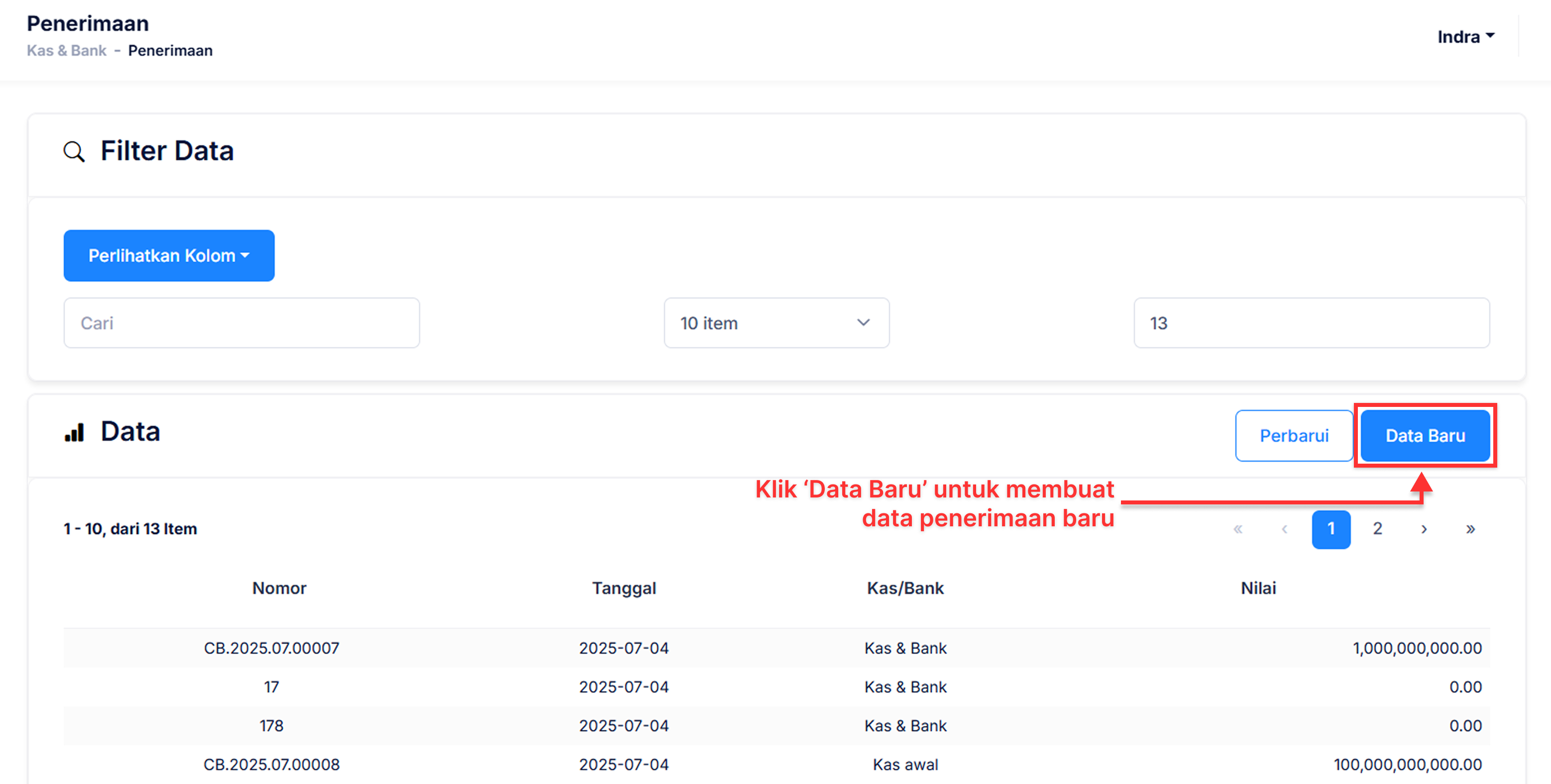Image resolution: width=1551 pixels, height=784 pixels.
Task: Jump to first page with double-left arrow
Action: [1237, 529]
